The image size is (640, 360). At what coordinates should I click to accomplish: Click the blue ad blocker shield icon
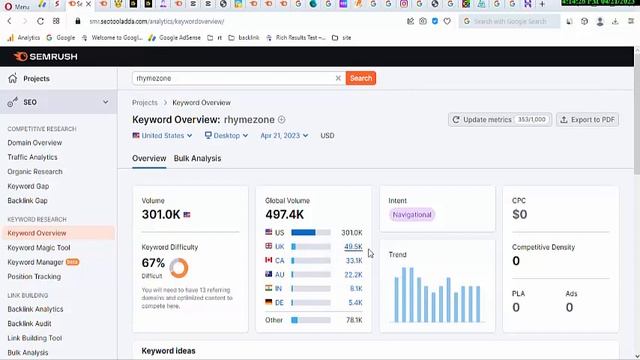tap(435, 21)
